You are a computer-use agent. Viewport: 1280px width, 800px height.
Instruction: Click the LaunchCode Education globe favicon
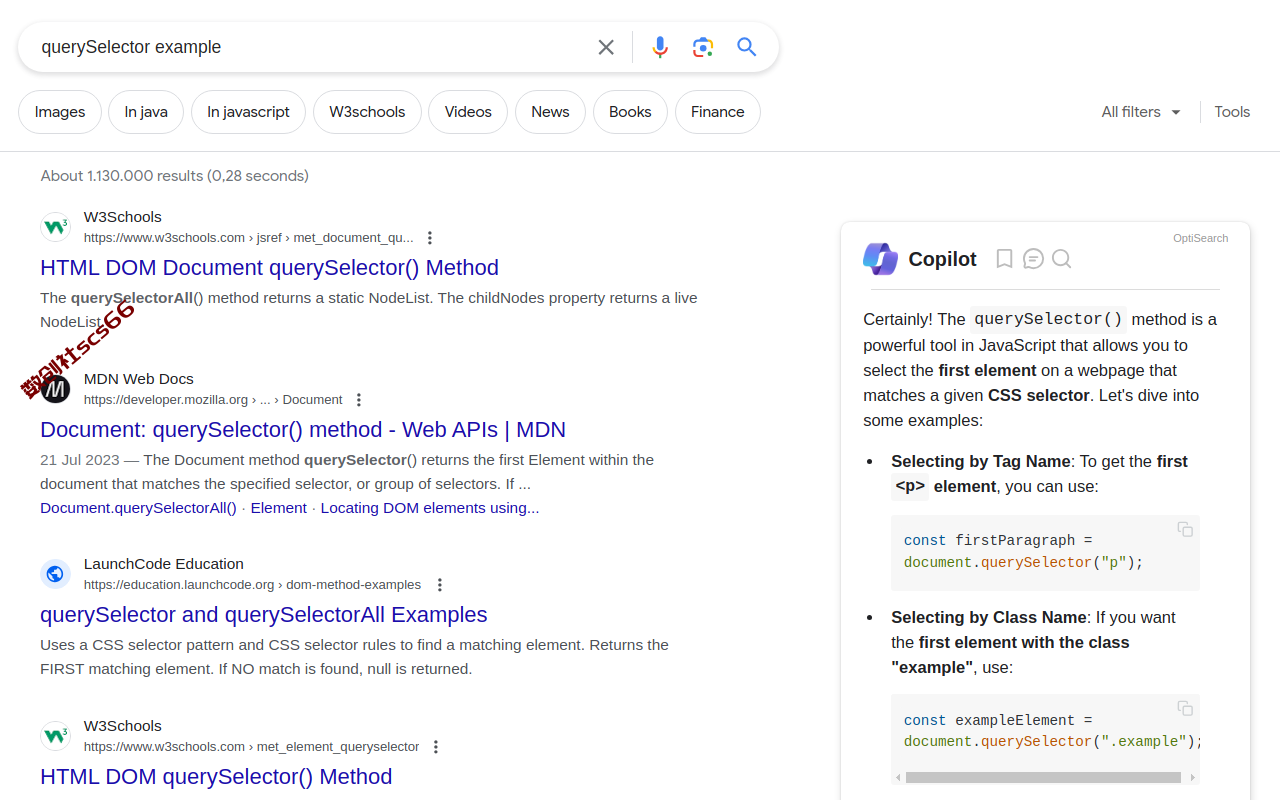(x=56, y=574)
